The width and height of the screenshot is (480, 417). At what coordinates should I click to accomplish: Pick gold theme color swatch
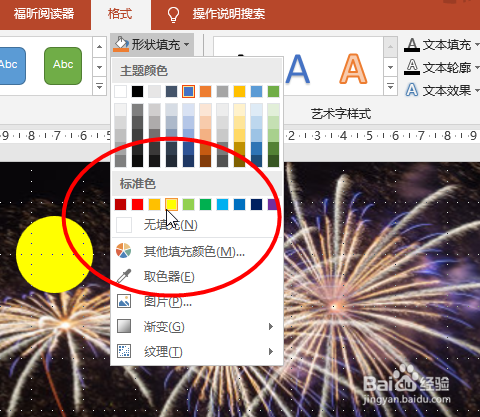(239, 91)
